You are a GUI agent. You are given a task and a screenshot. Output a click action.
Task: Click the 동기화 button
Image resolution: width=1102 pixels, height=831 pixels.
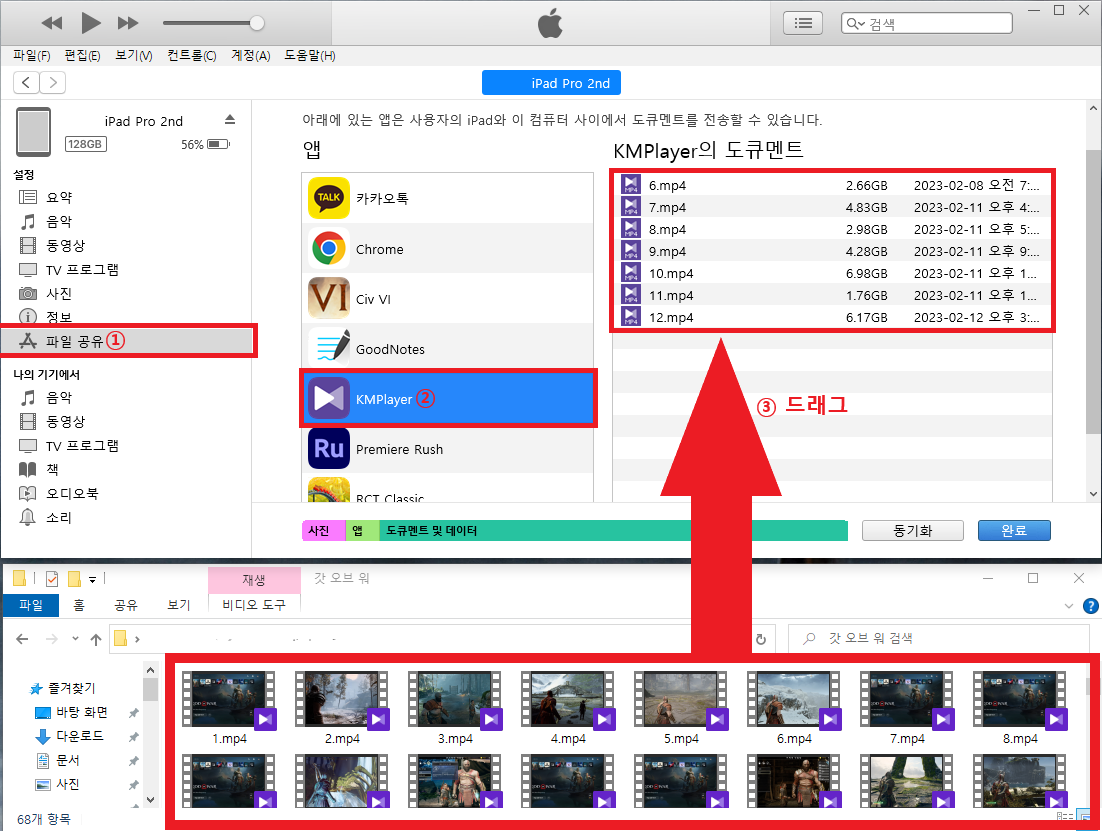coord(912,531)
